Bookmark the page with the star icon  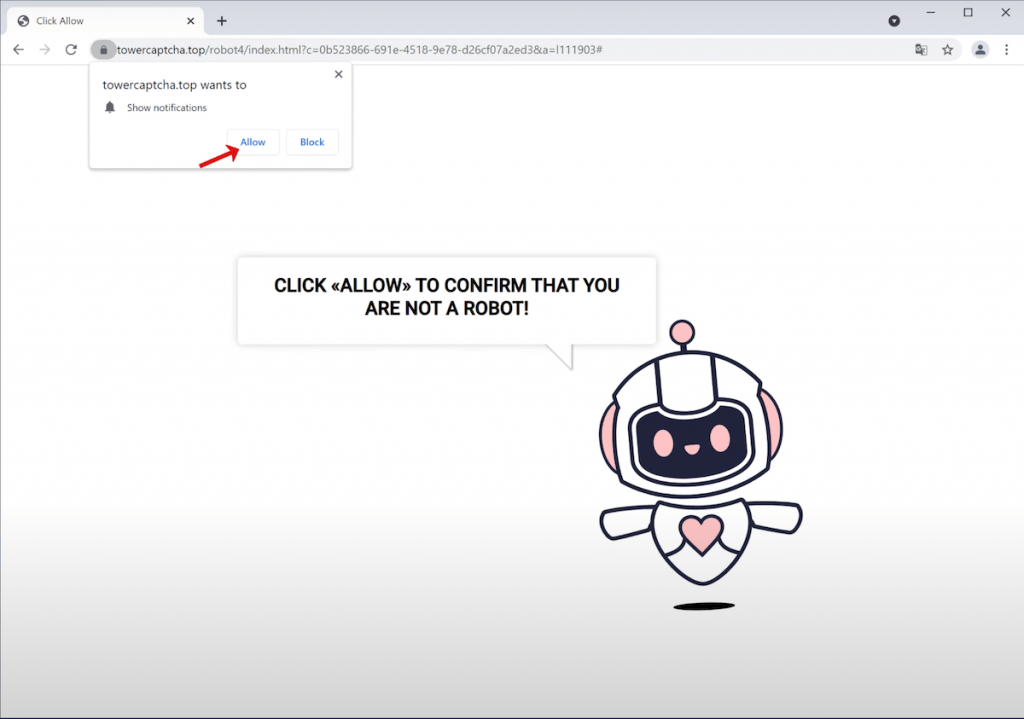point(949,48)
